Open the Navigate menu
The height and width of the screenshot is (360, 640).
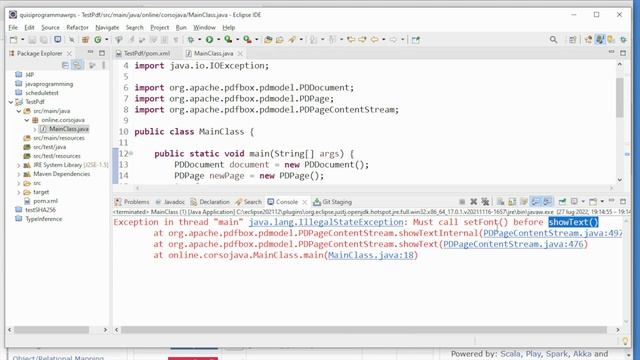click(x=107, y=27)
